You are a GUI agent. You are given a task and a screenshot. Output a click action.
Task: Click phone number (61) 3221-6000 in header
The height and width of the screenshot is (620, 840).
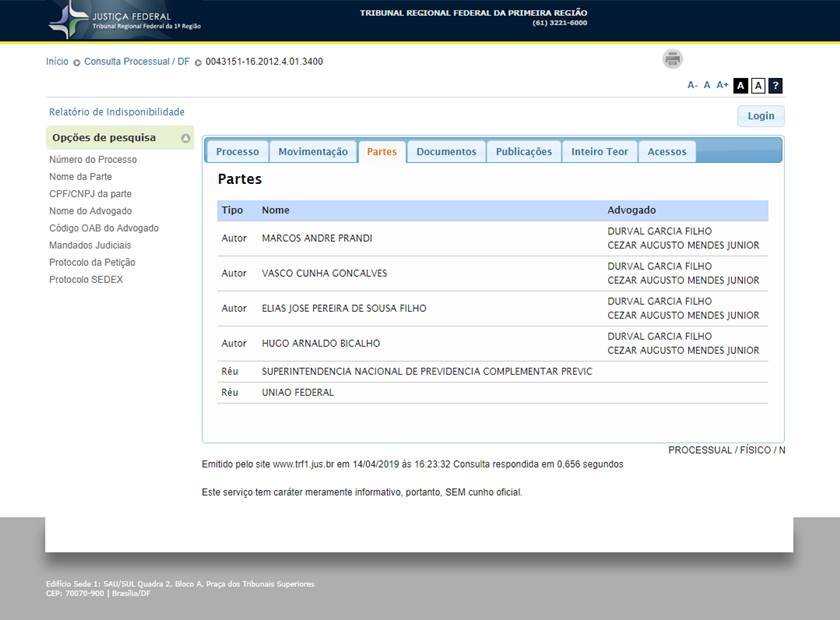coord(560,23)
